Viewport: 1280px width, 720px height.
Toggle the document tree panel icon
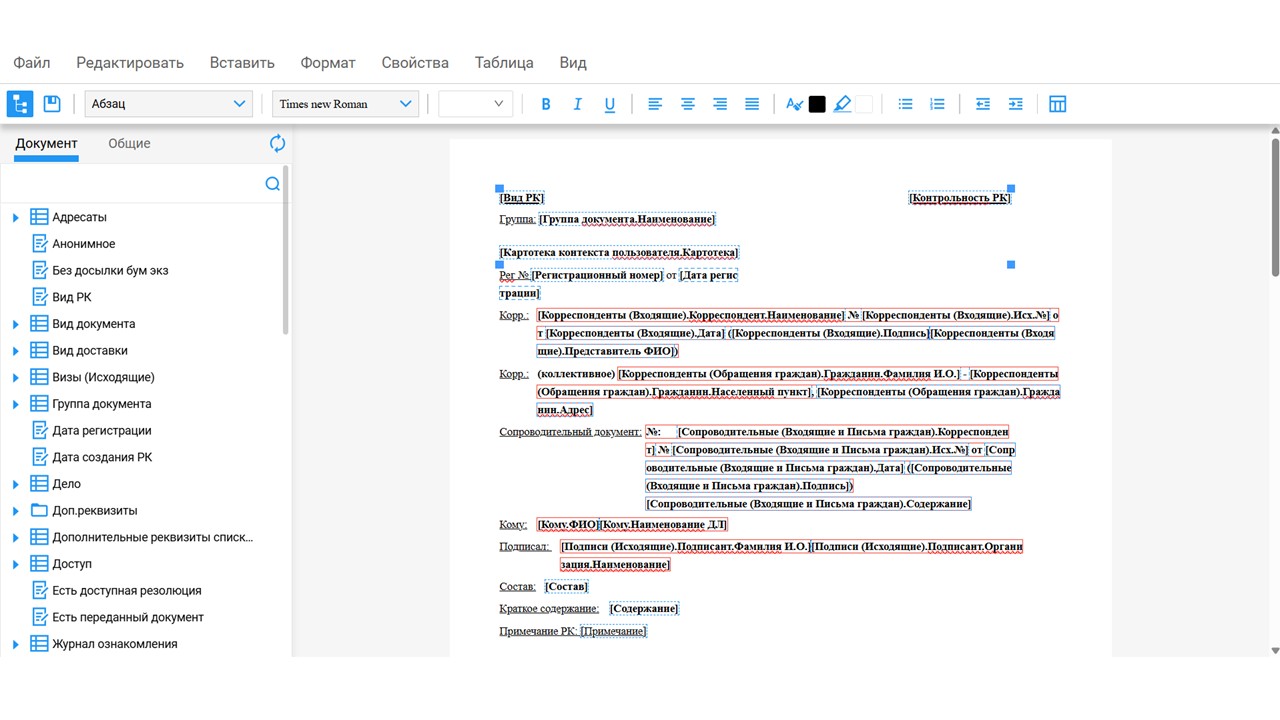tap(20, 104)
